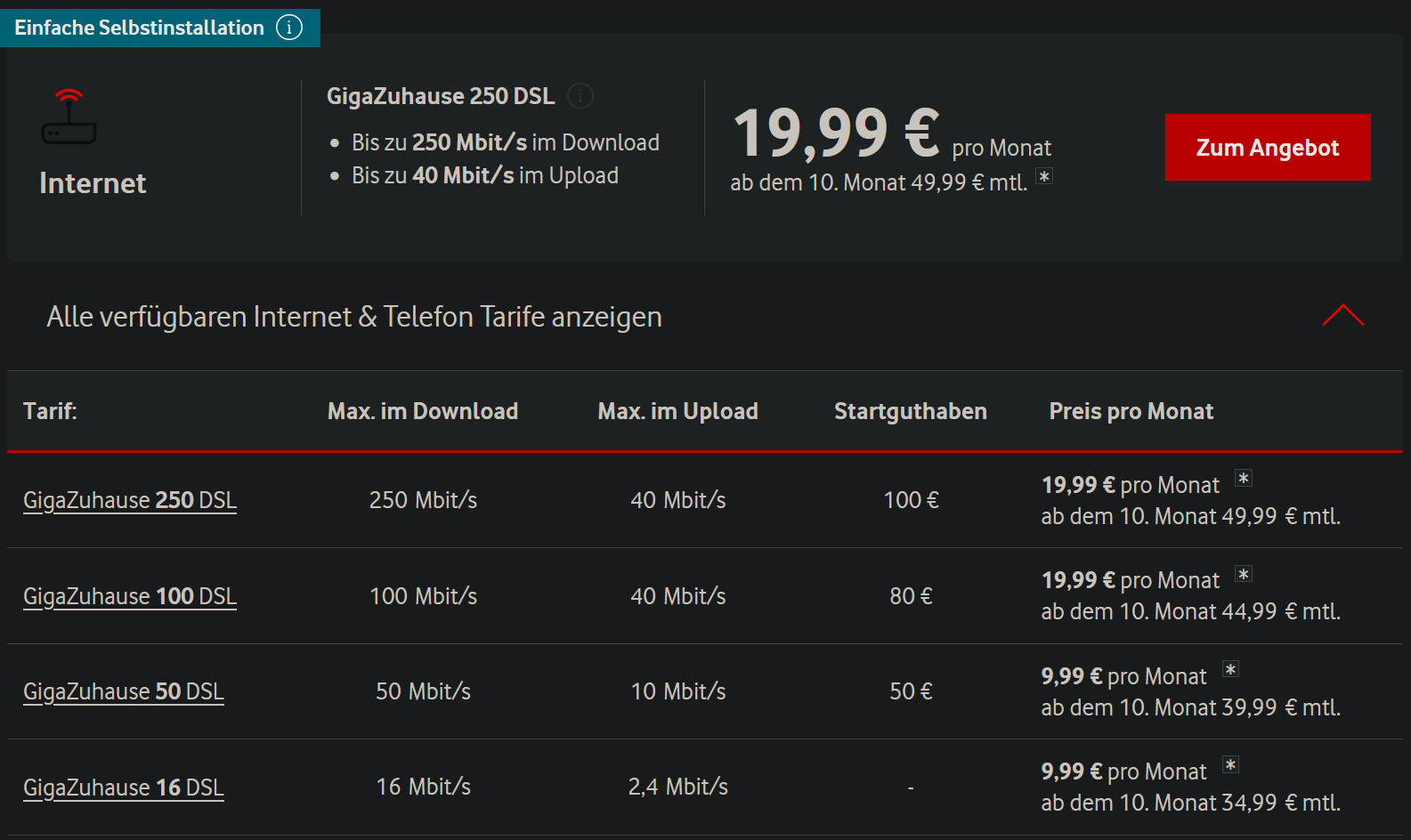Click the Einfache Selbstinstallation banner label
Viewport: 1411px width, 840px height.
[140, 28]
